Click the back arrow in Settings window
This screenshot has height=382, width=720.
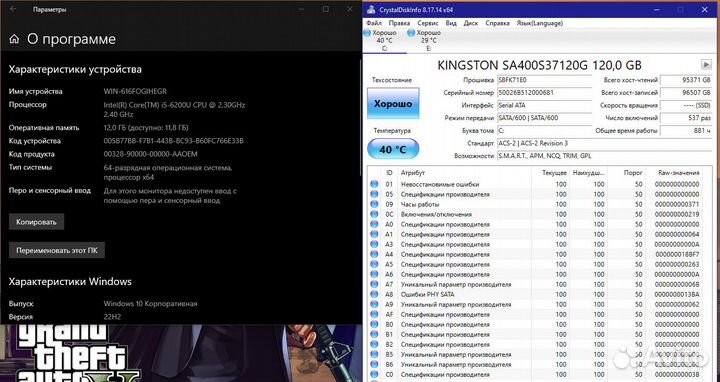(13, 9)
